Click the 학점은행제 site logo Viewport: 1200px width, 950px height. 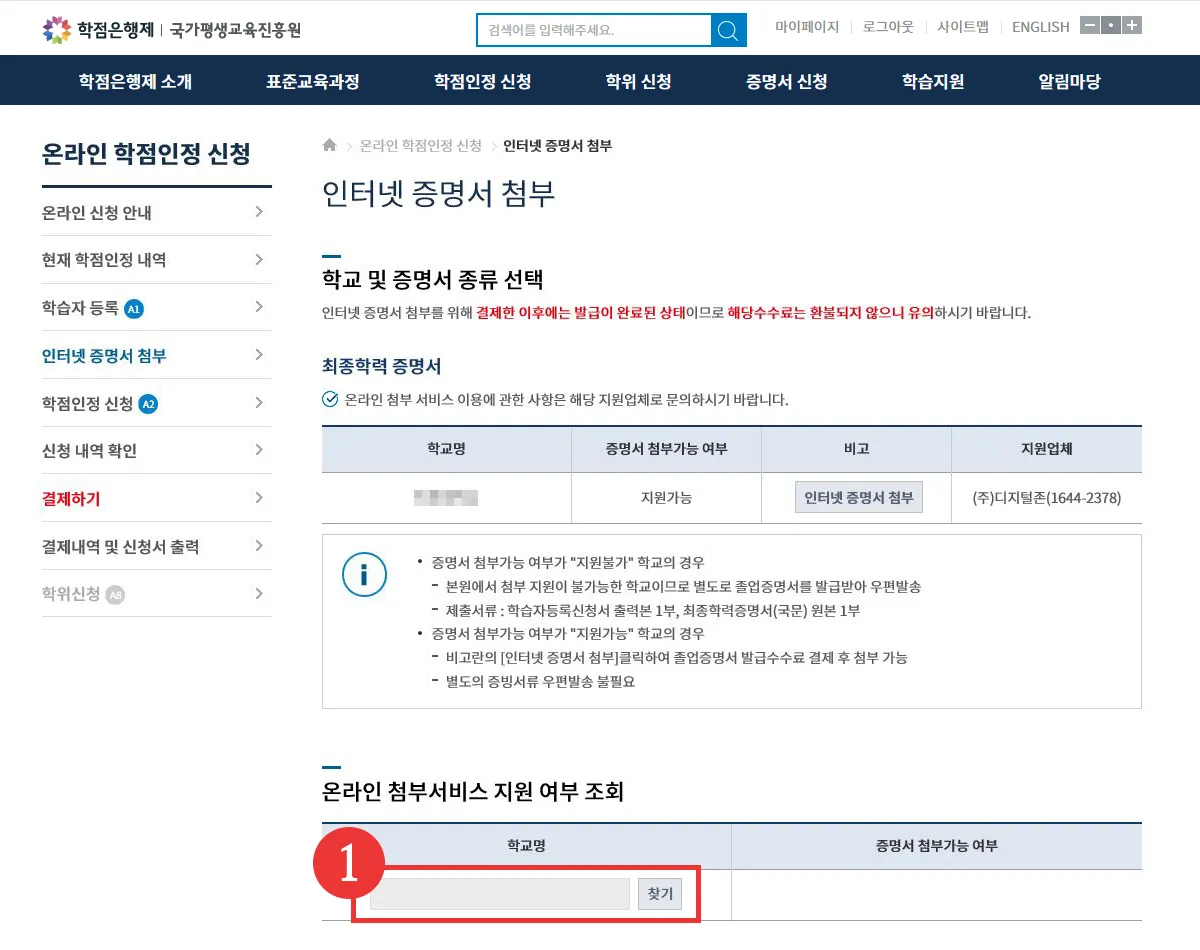click(110, 27)
